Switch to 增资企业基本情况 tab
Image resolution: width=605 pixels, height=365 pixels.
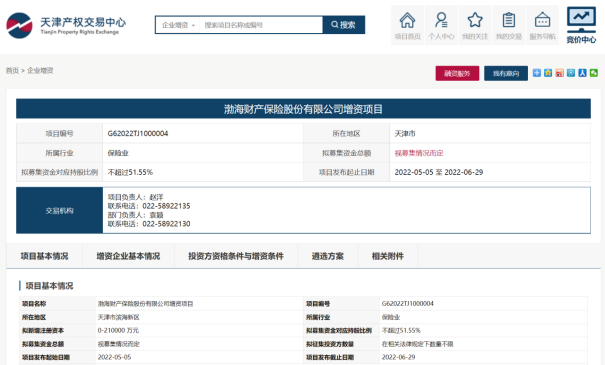click(128, 256)
